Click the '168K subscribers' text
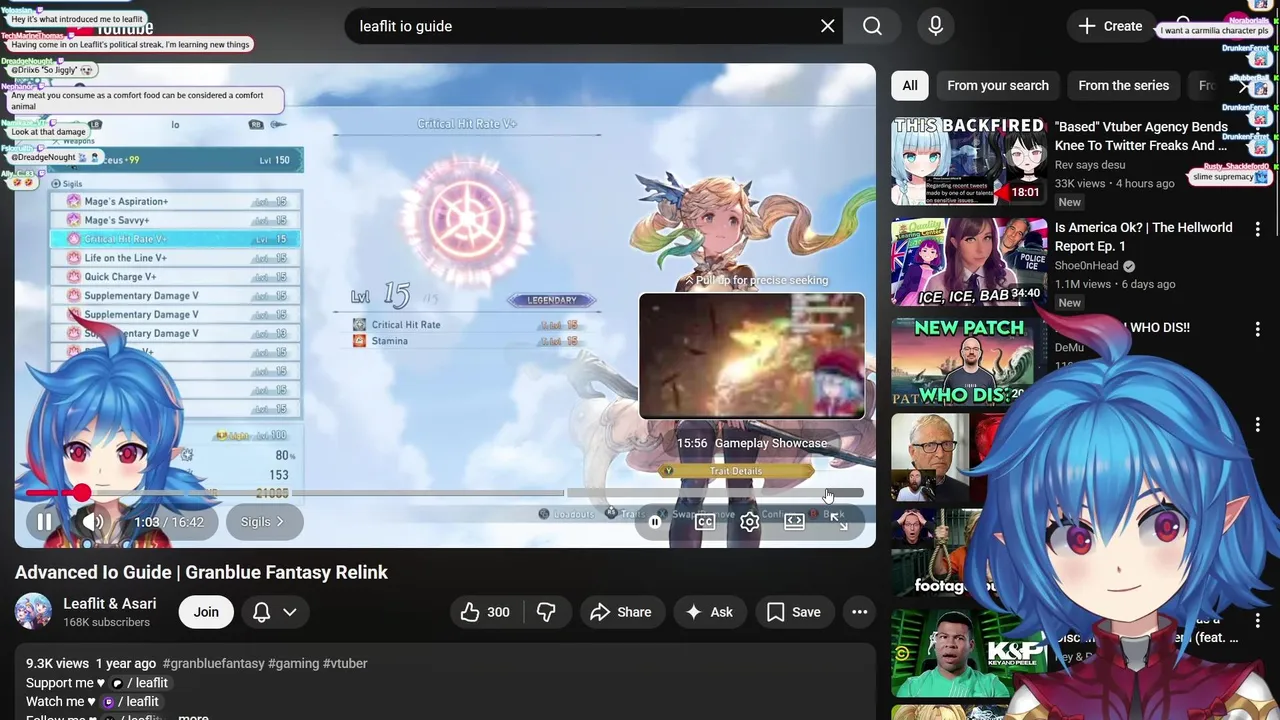Viewport: 1280px width, 720px height. (x=107, y=622)
